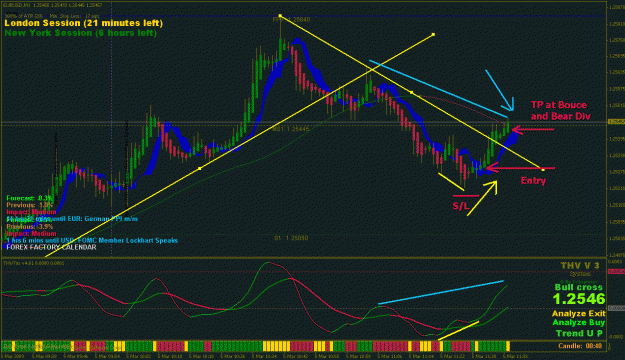Click the current price tag on price axis
Screen dimensions: 625x360
(x=616, y=122)
